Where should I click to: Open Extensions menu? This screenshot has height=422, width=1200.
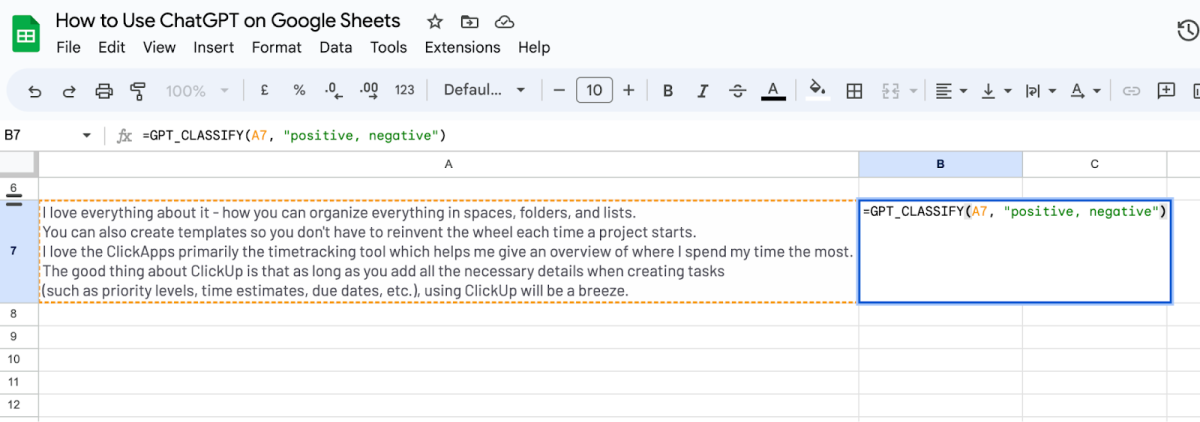coord(463,47)
